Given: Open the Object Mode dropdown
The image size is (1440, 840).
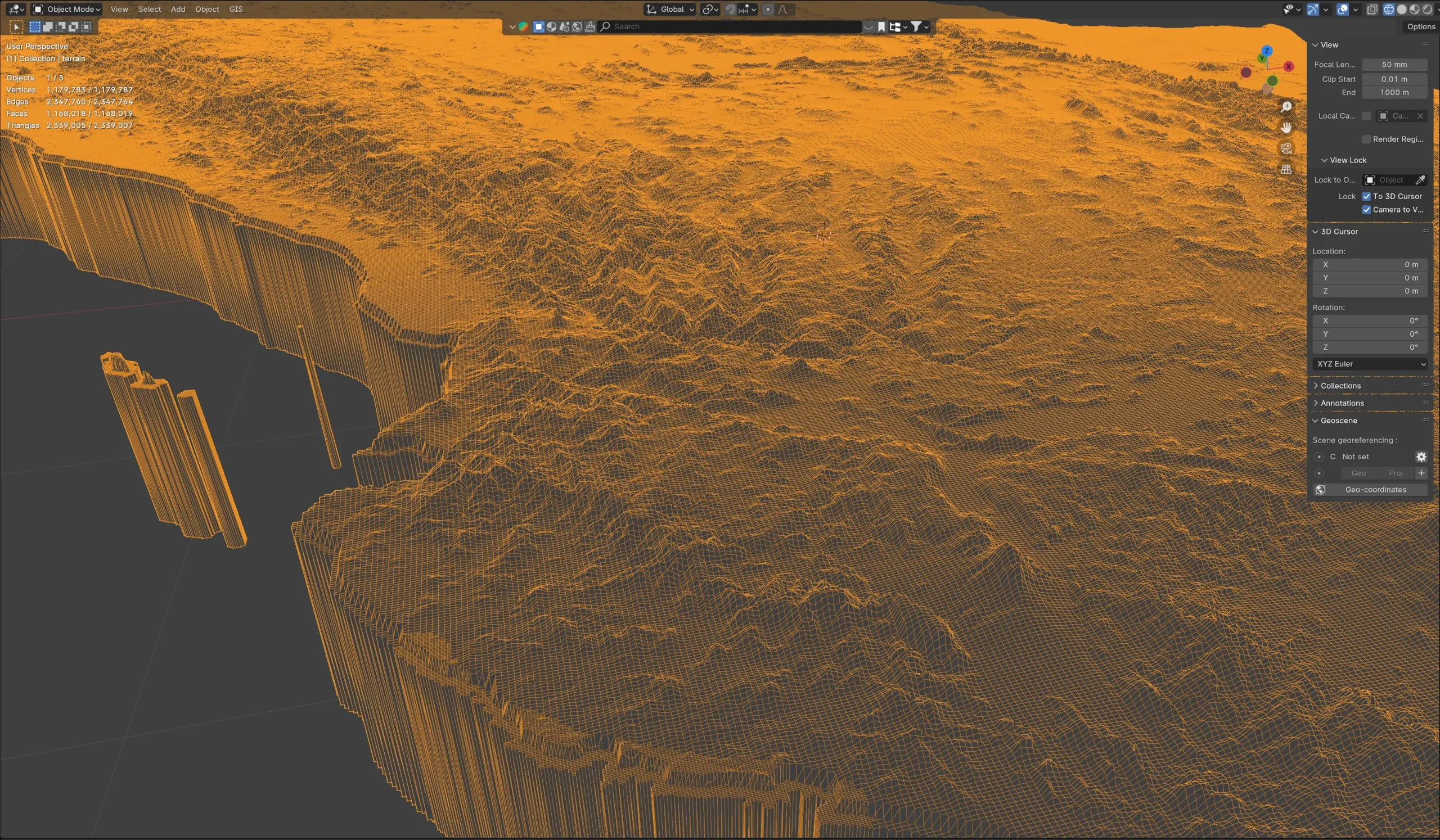Looking at the screenshot, I should (x=67, y=9).
